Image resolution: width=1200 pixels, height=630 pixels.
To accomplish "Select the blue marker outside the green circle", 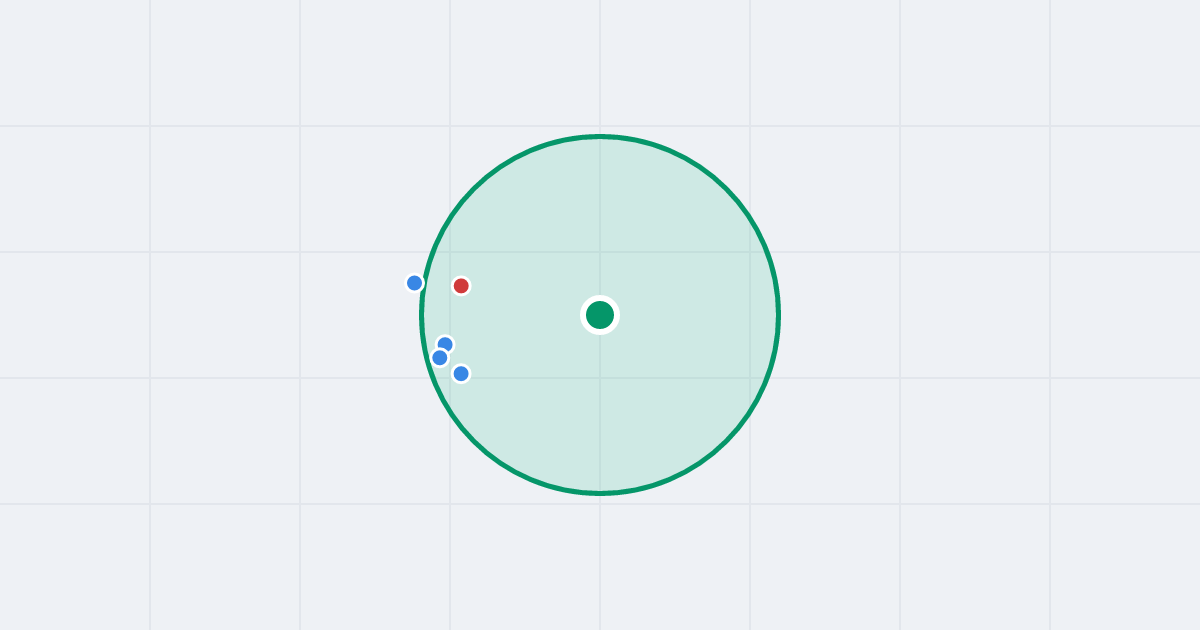I will [415, 283].
